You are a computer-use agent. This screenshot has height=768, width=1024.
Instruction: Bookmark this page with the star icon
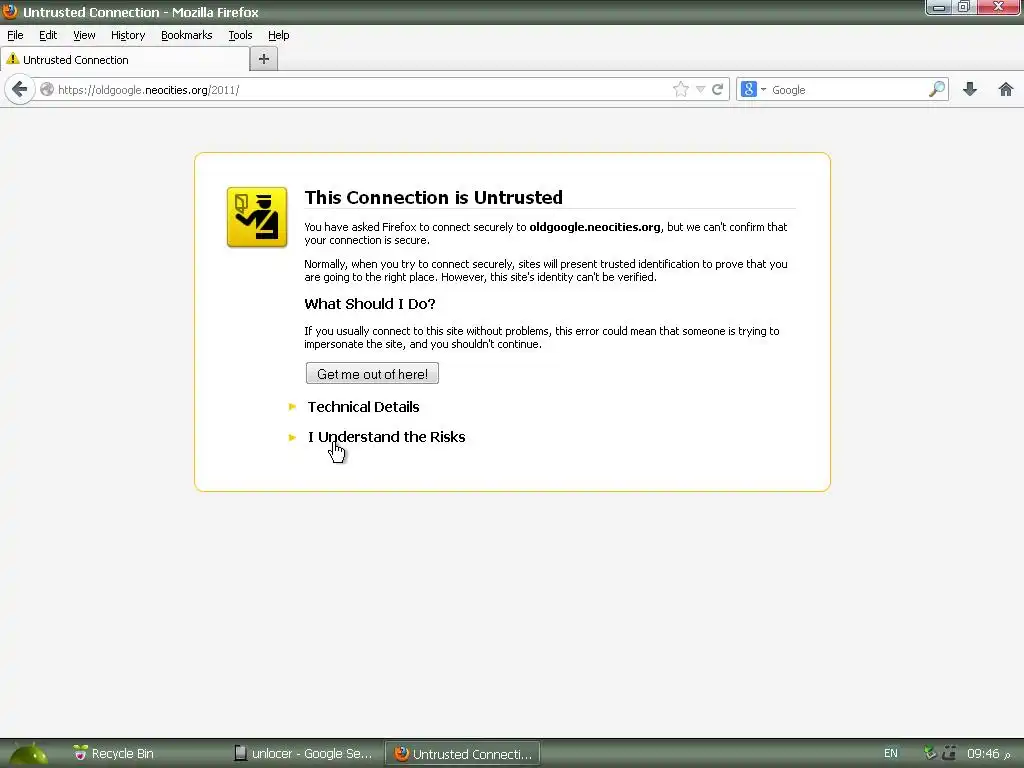click(680, 89)
